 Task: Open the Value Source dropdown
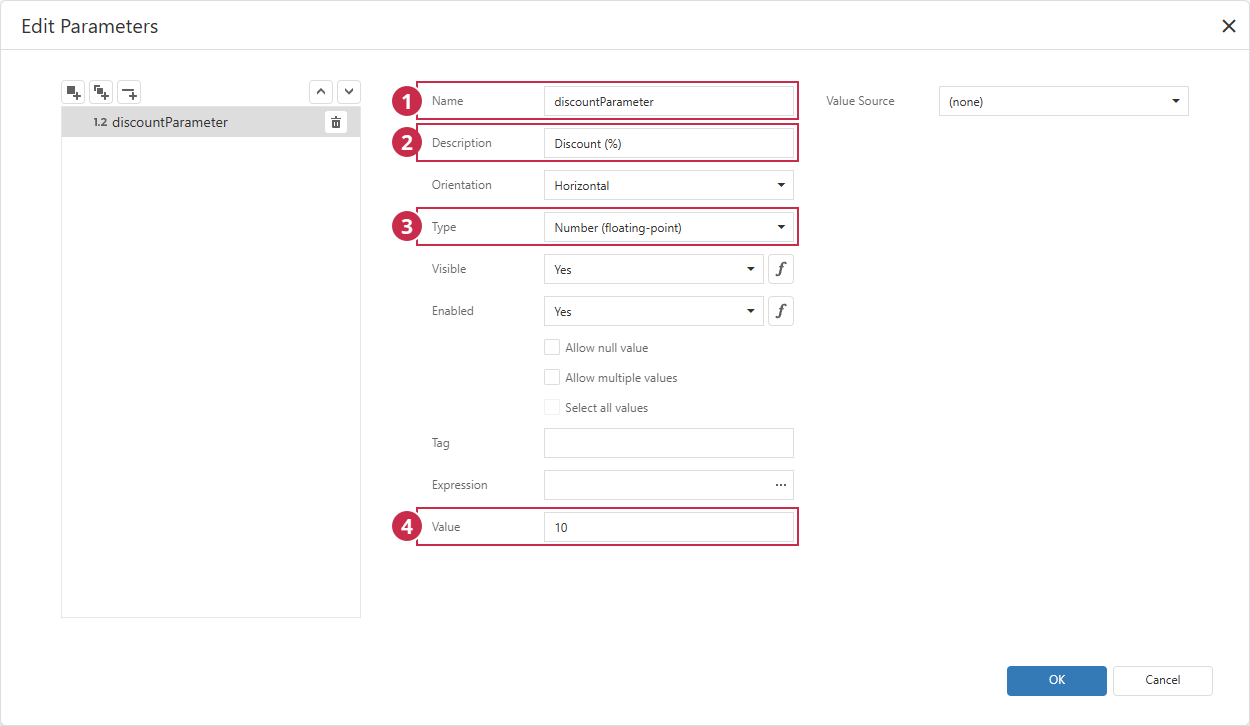pos(1064,101)
